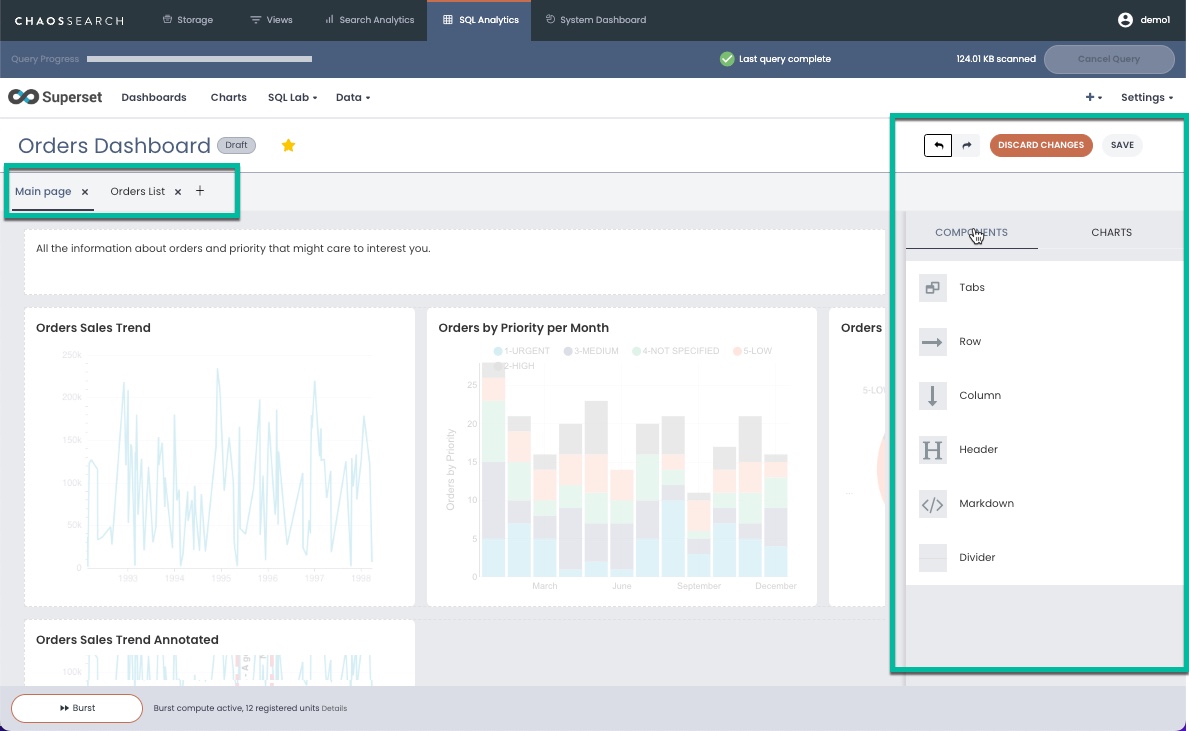Save the dashboard
This screenshot has height=731, width=1189.
(x=1122, y=145)
